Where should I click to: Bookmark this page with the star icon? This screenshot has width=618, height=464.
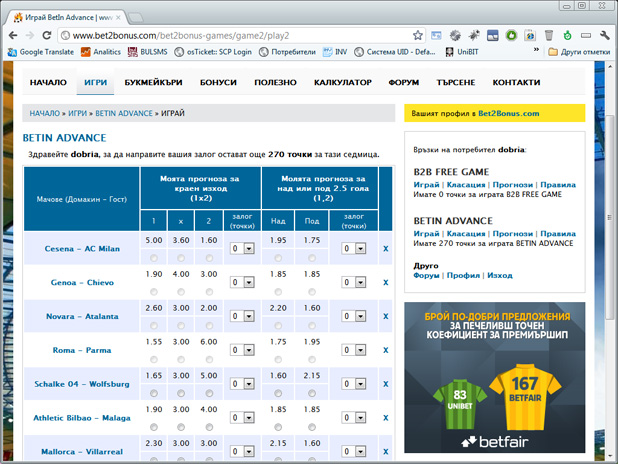pyautogui.click(x=417, y=35)
